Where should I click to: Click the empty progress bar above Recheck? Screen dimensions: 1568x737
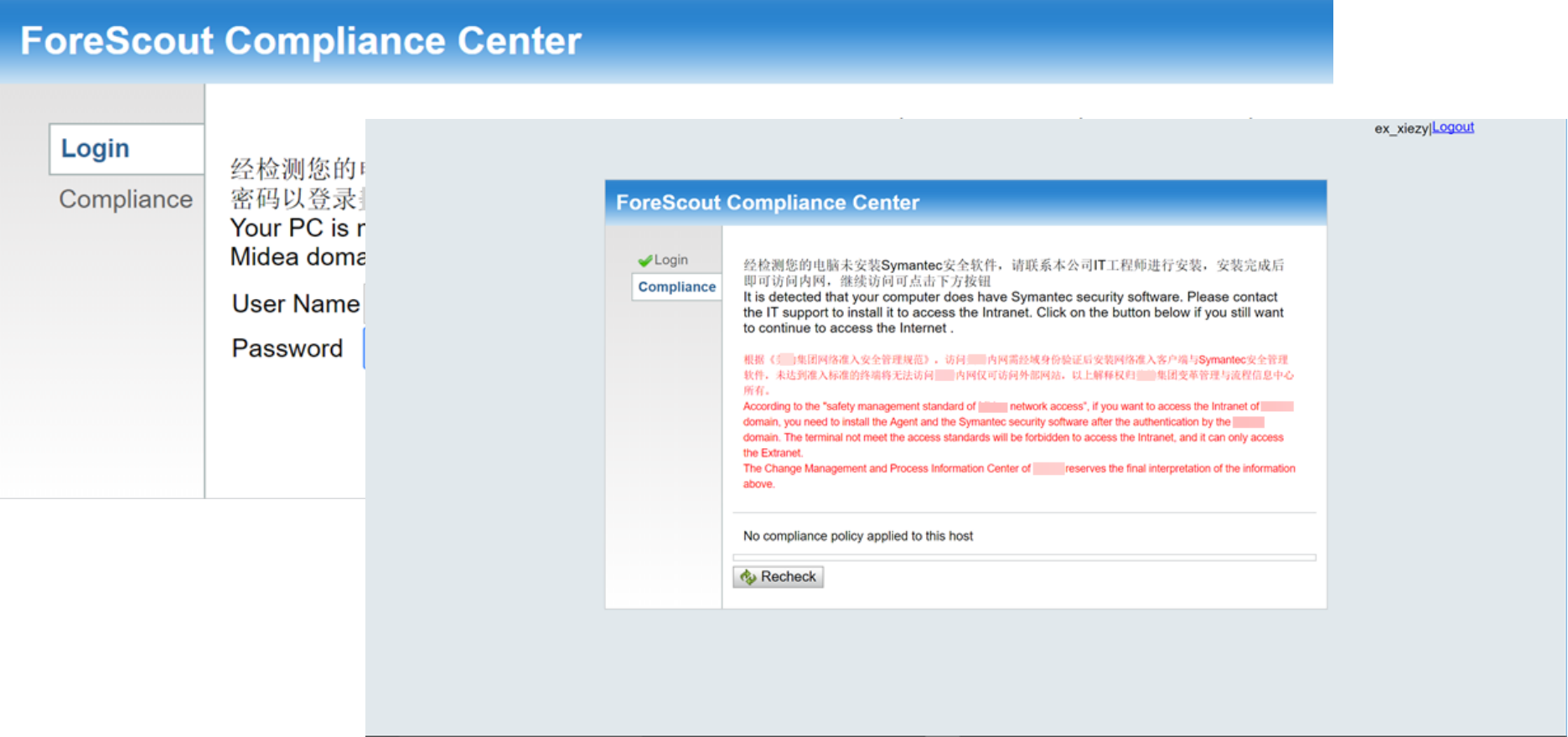pos(1023,558)
